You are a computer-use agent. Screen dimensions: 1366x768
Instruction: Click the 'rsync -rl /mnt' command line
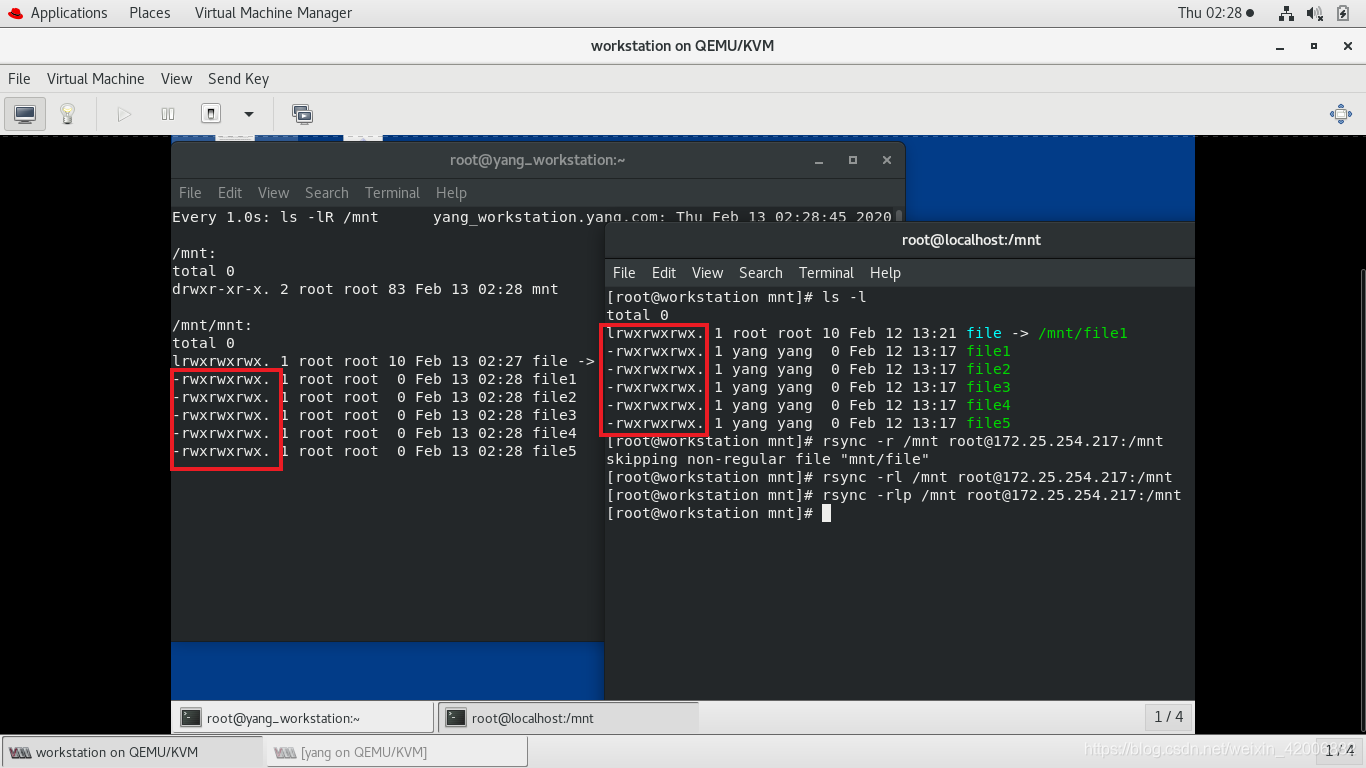[x=890, y=477]
